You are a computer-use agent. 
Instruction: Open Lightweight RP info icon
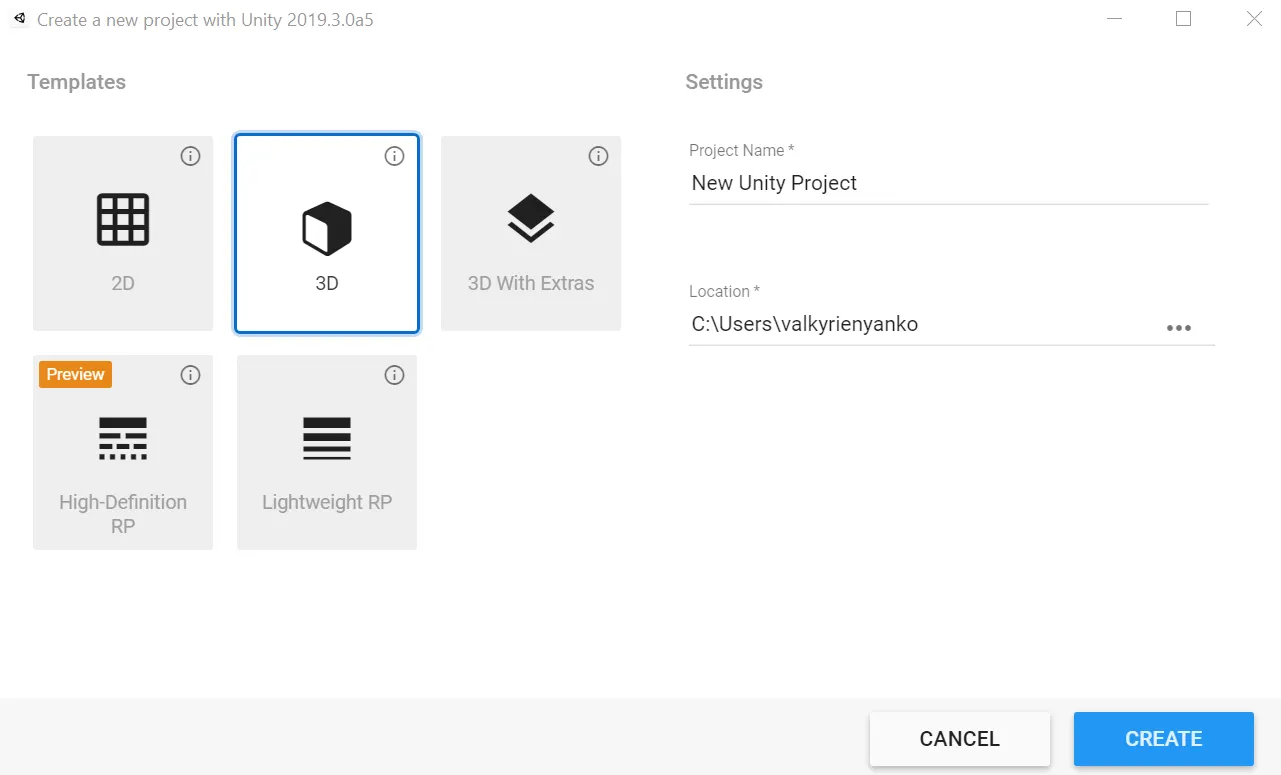[394, 375]
